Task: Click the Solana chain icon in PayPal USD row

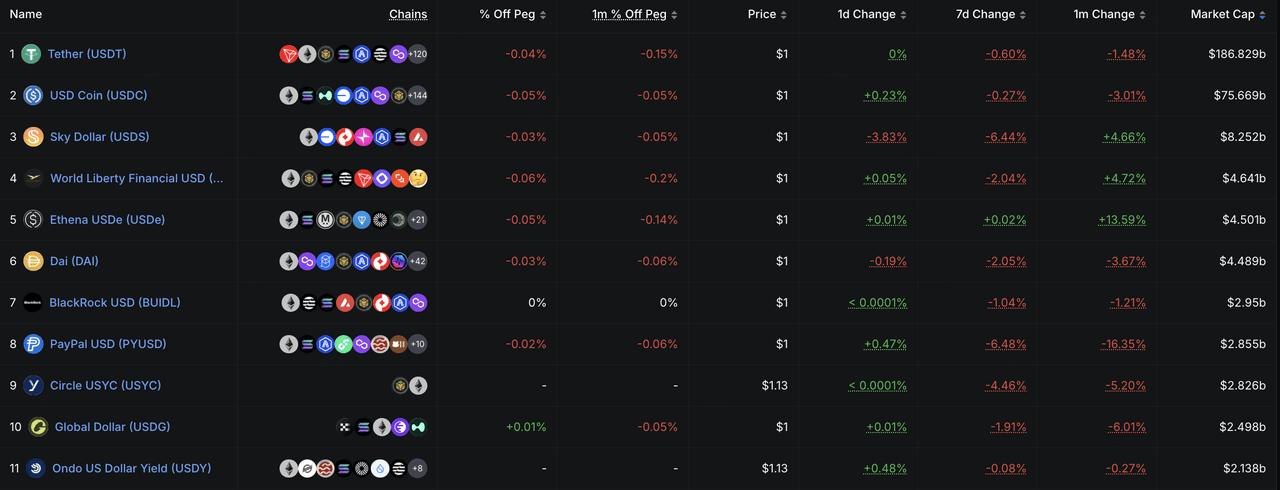Action: [x=307, y=344]
